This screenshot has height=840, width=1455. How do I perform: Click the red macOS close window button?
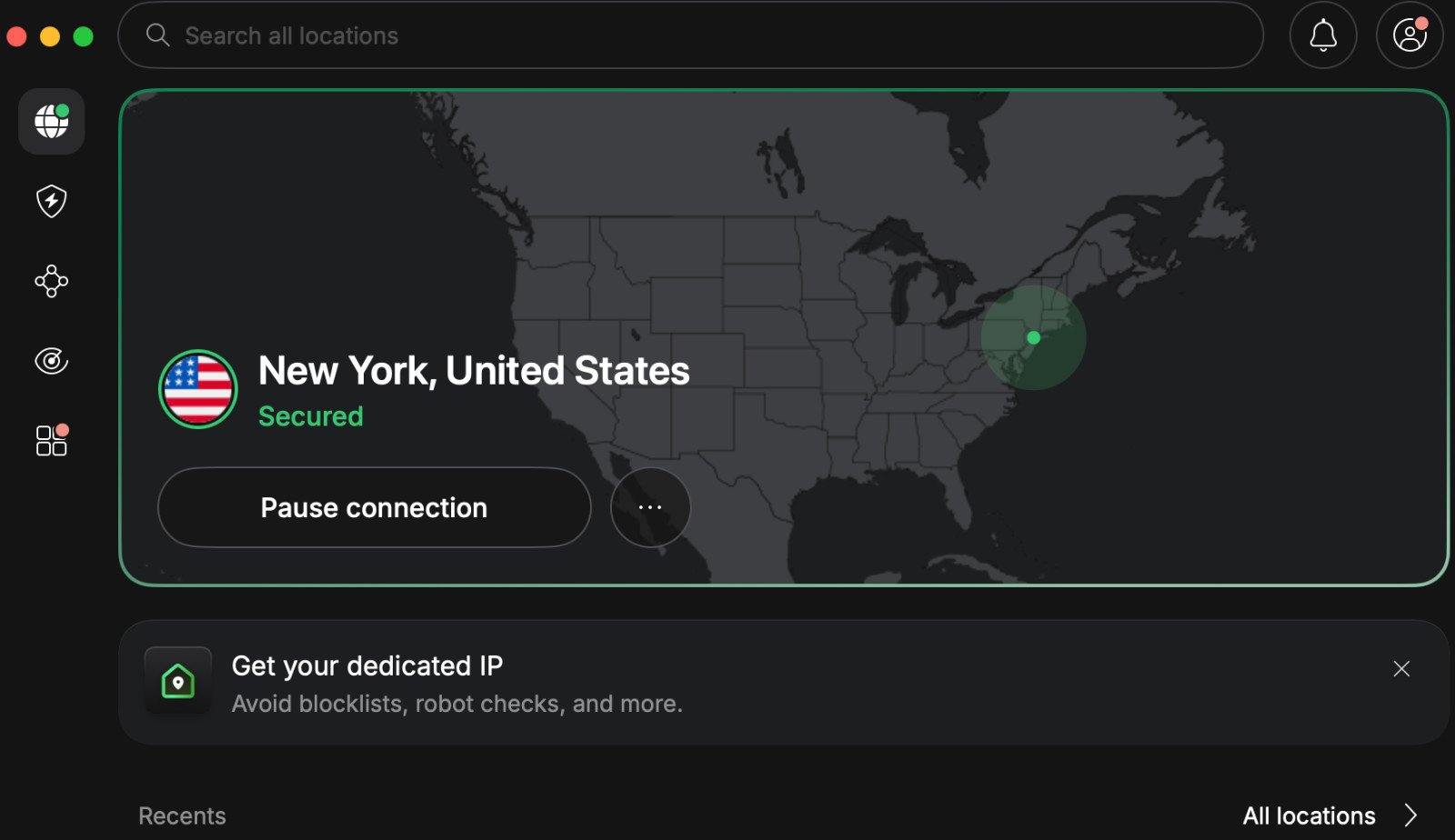pyautogui.click(x=16, y=36)
